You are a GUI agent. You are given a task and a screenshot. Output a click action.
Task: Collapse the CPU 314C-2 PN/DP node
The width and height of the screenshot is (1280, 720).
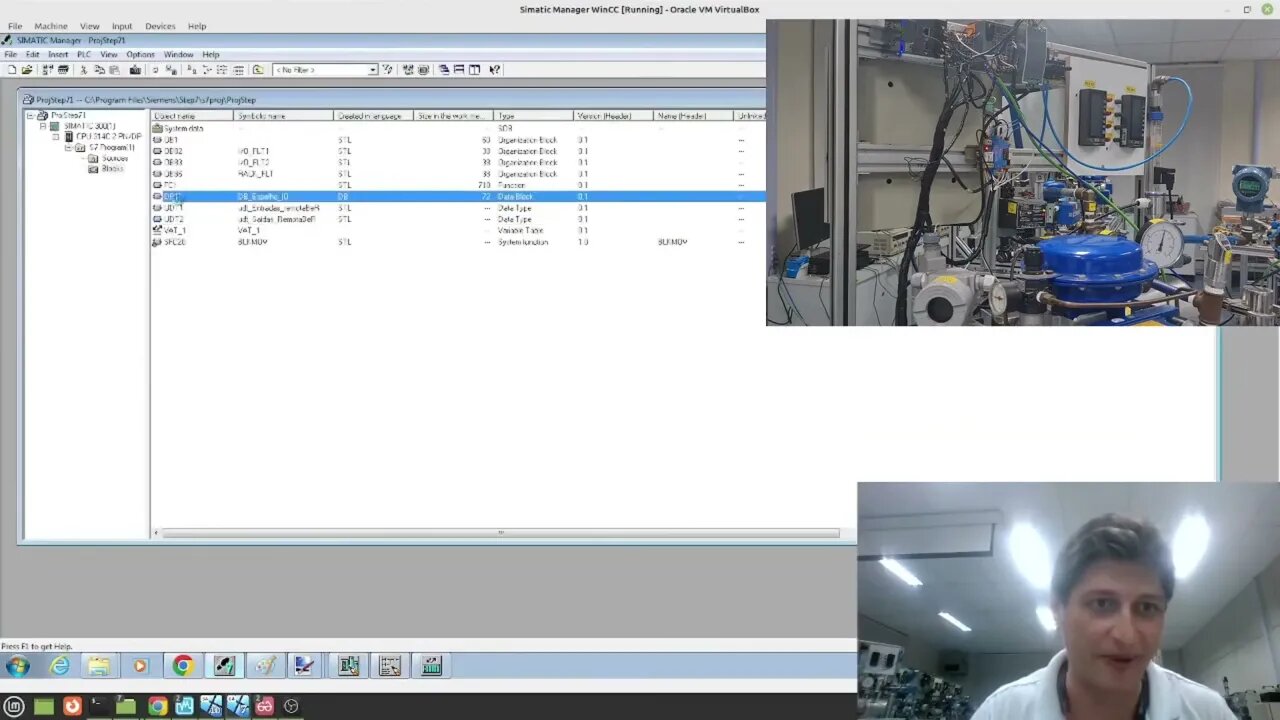(56, 137)
